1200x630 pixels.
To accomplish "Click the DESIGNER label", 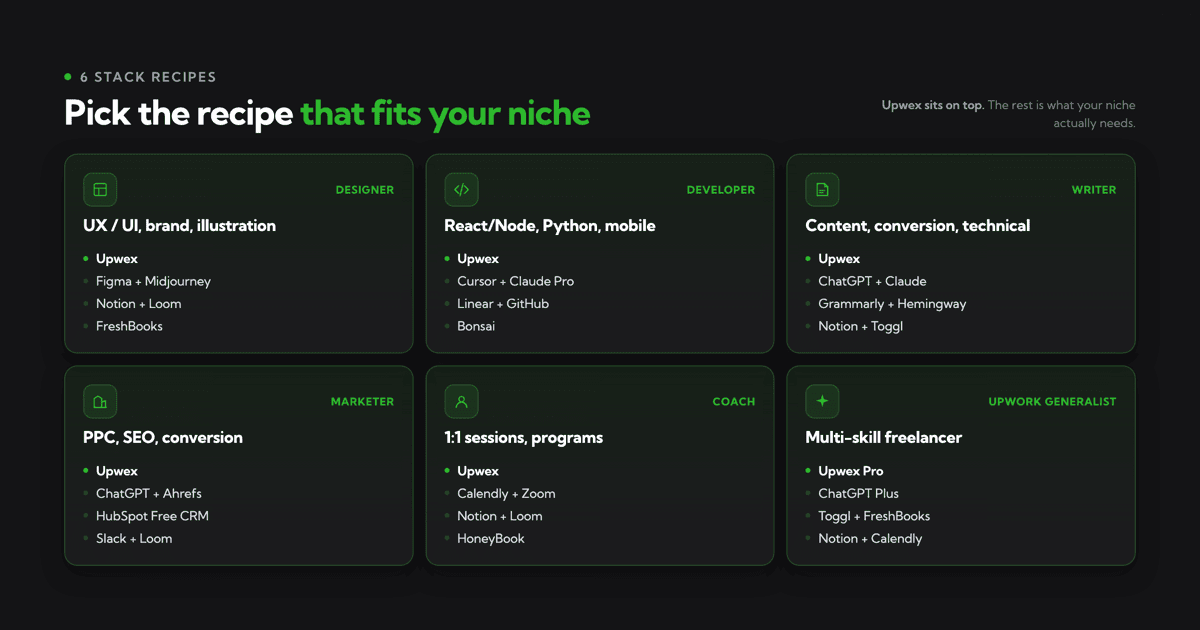I will point(365,190).
